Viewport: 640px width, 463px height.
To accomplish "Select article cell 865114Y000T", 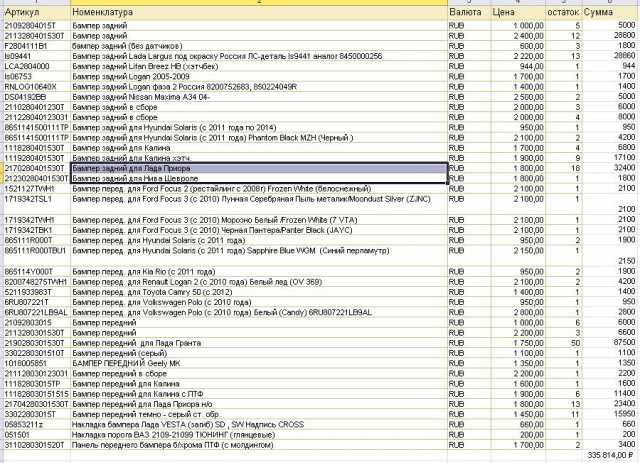I will tap(36, 272).
